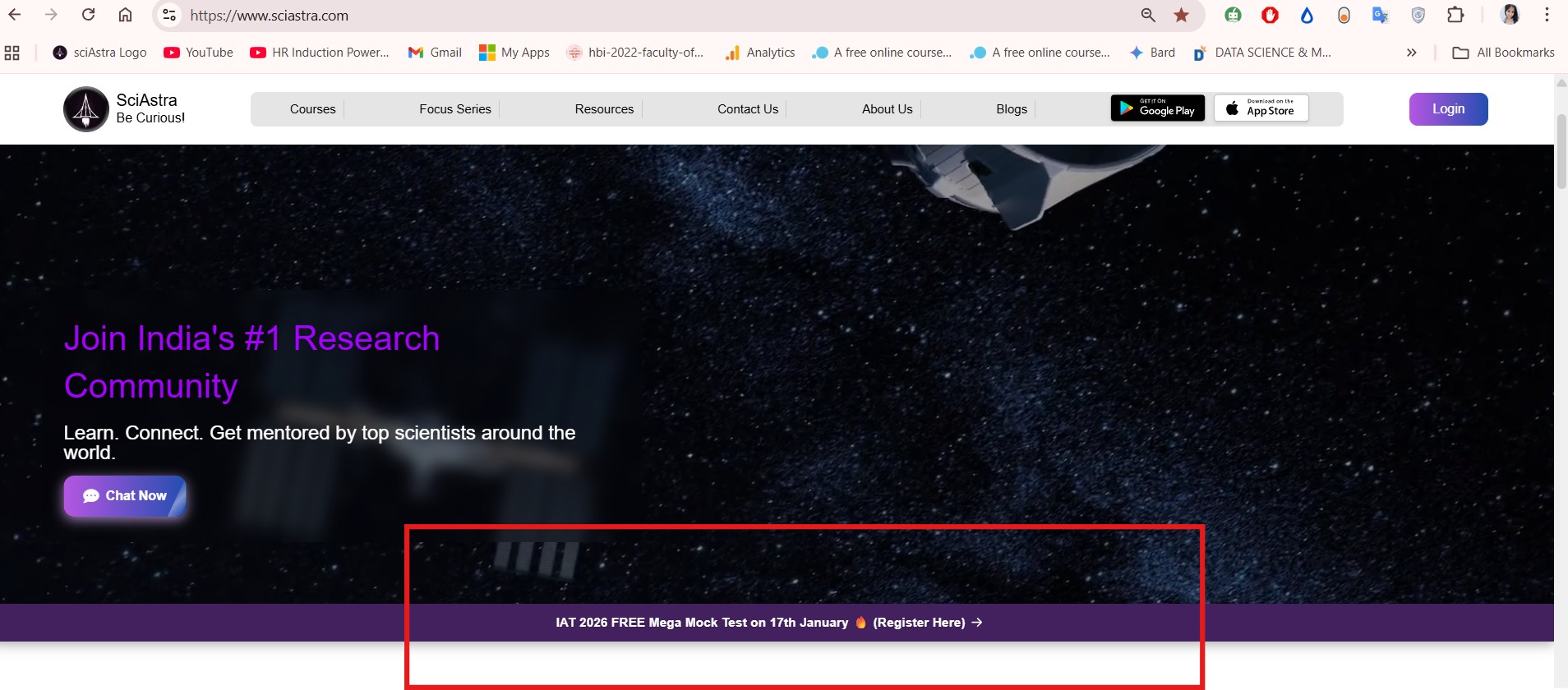
Task: Open the IAT 2026 Register Here link
Action: point(919,623)
